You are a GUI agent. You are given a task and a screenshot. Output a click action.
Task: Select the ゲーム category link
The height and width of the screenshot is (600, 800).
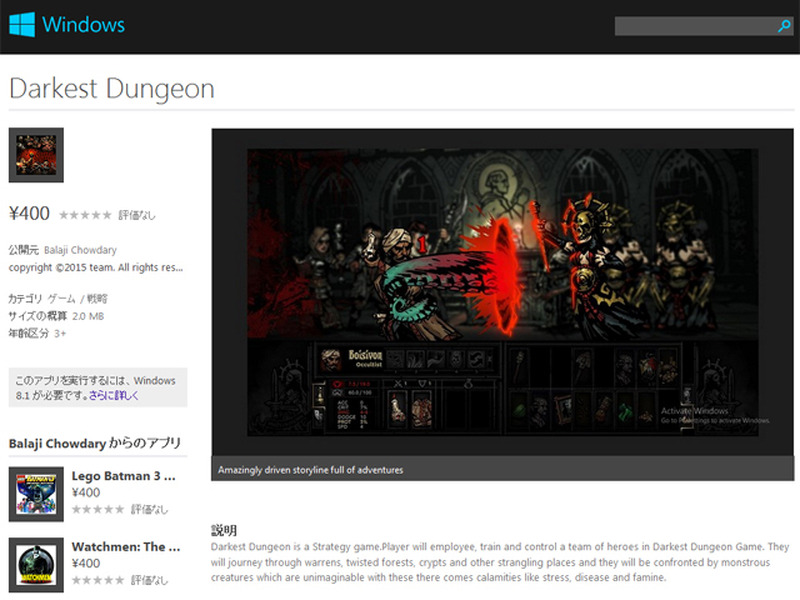tap(62, 298)
